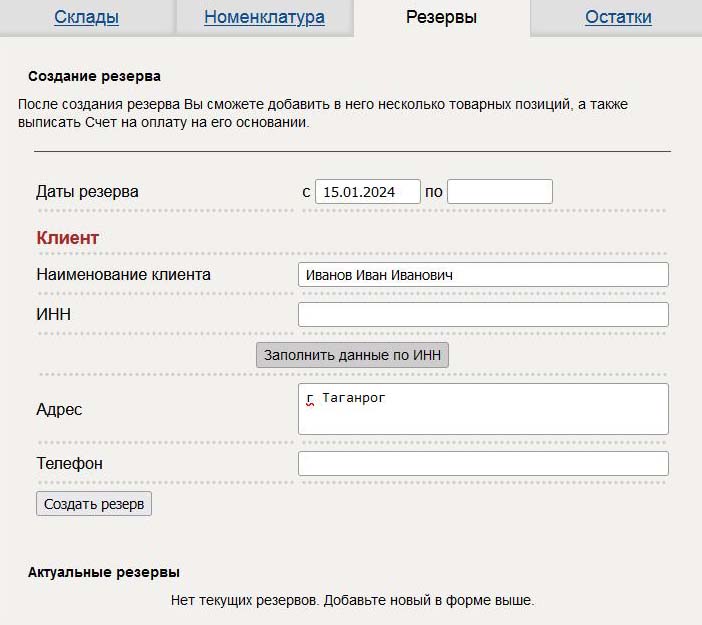The width and height of the screenshot is (702, 625).
Task: Switch to the Номенклатура tab
Action: pos(264,17)
